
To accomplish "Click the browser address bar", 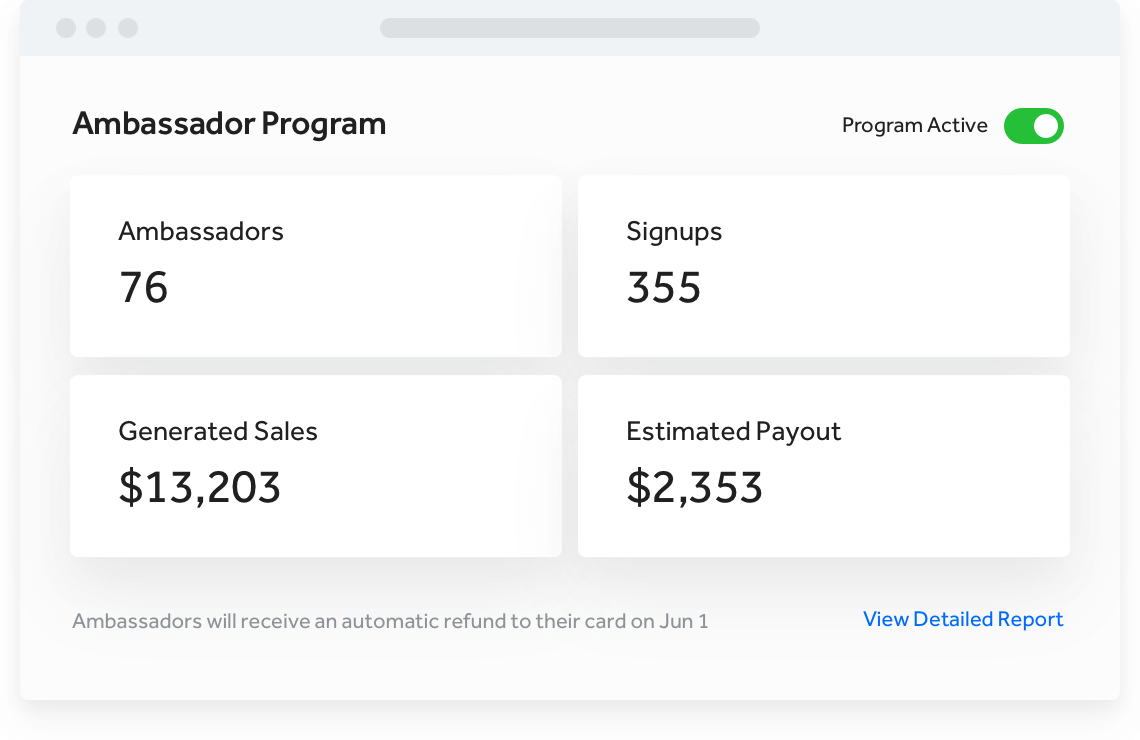I will 569,28.
